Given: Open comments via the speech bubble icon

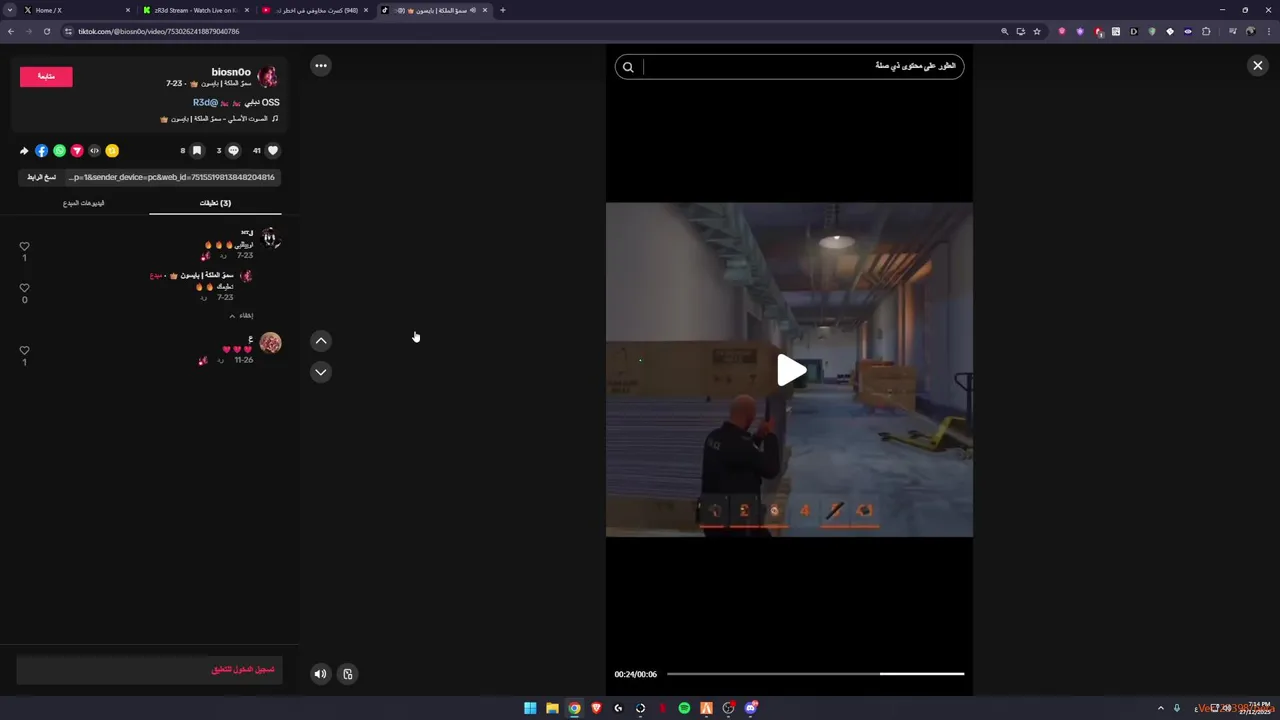Looking at the screenshot, I should pyautogui.click(x=233, y=151).
